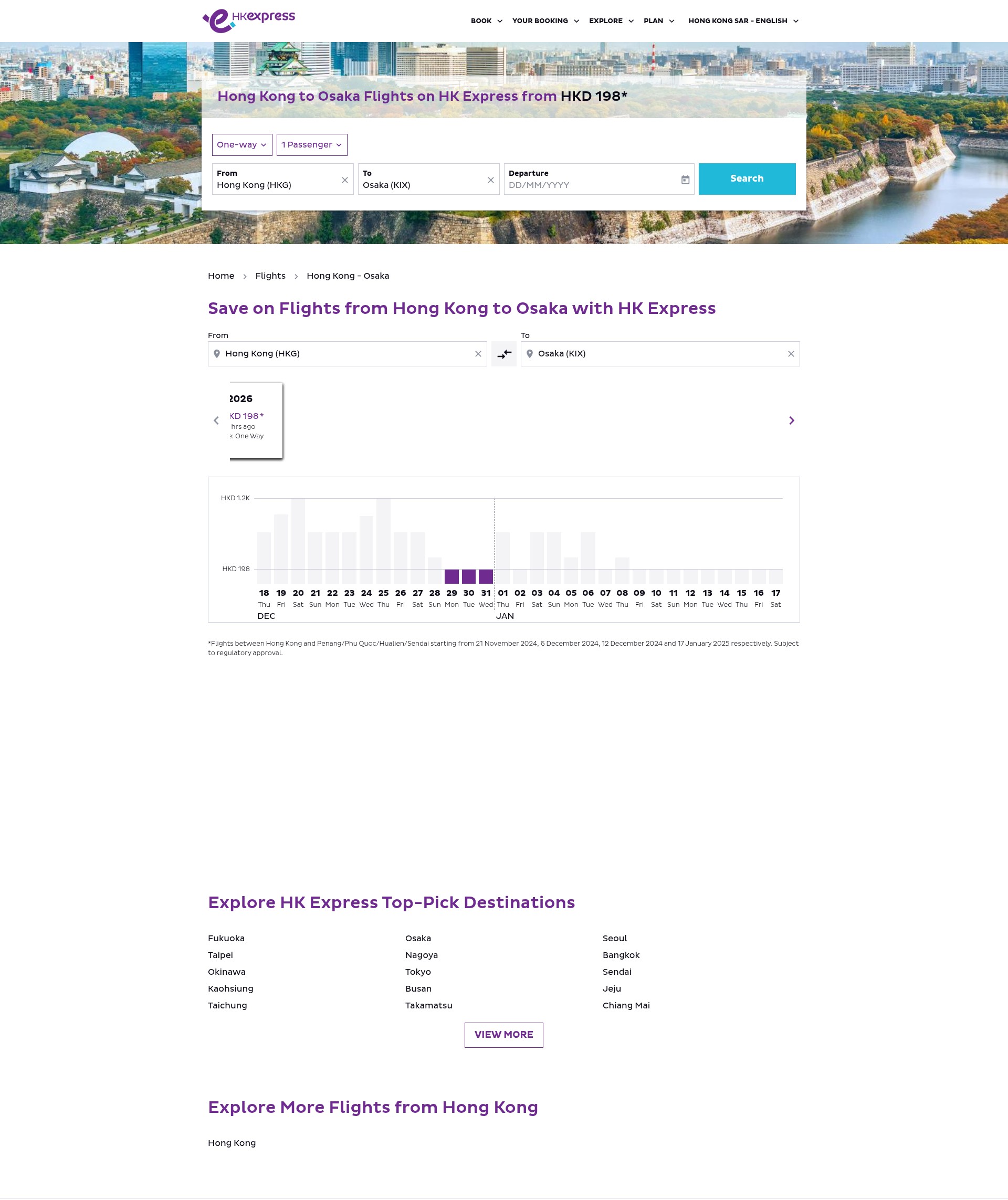Select the 30 Tue purple fare bar
The height and width of the screenshot is (1200, 1008).
coord(469,576)
